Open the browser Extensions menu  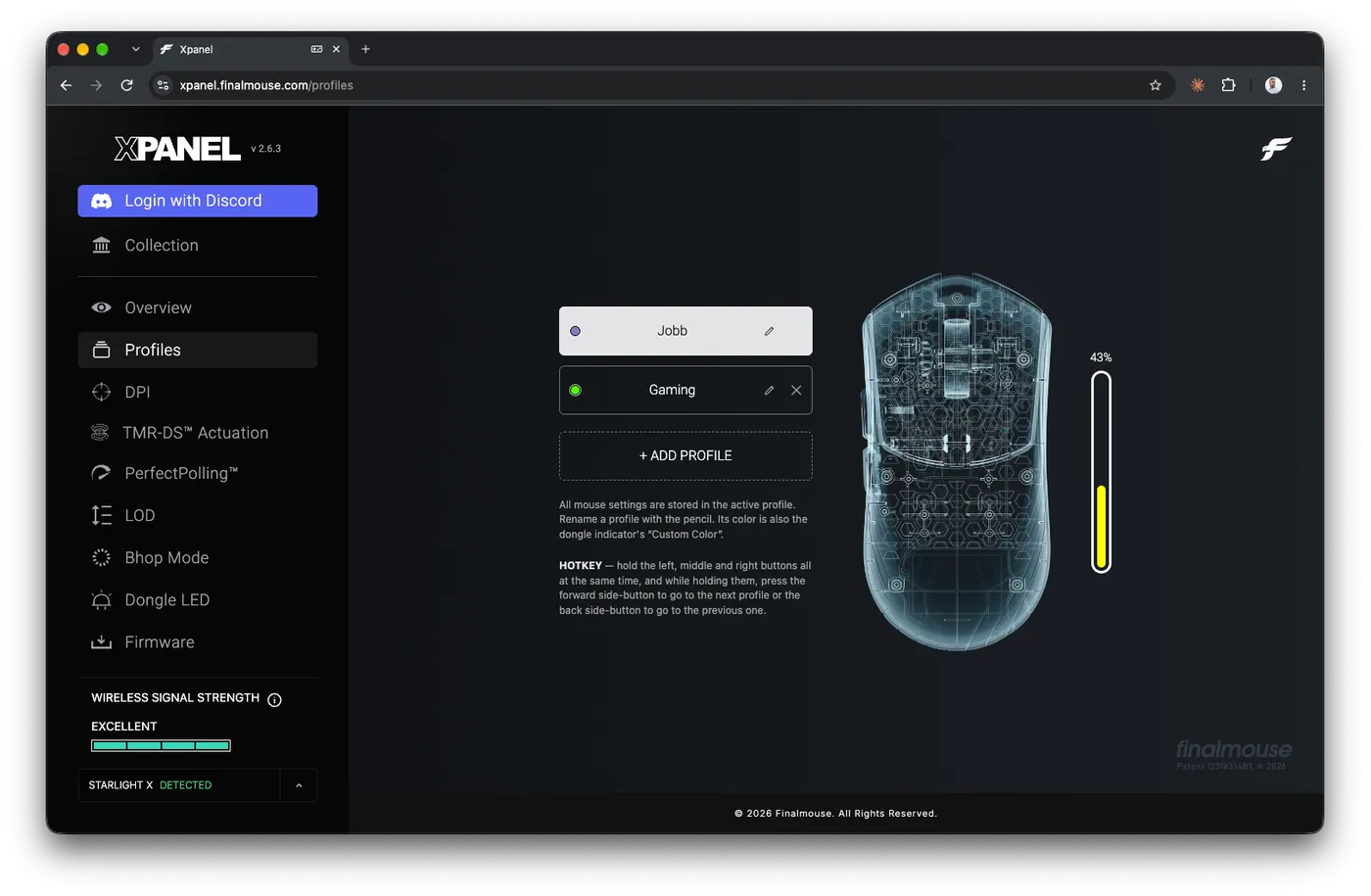[1228, 85]
